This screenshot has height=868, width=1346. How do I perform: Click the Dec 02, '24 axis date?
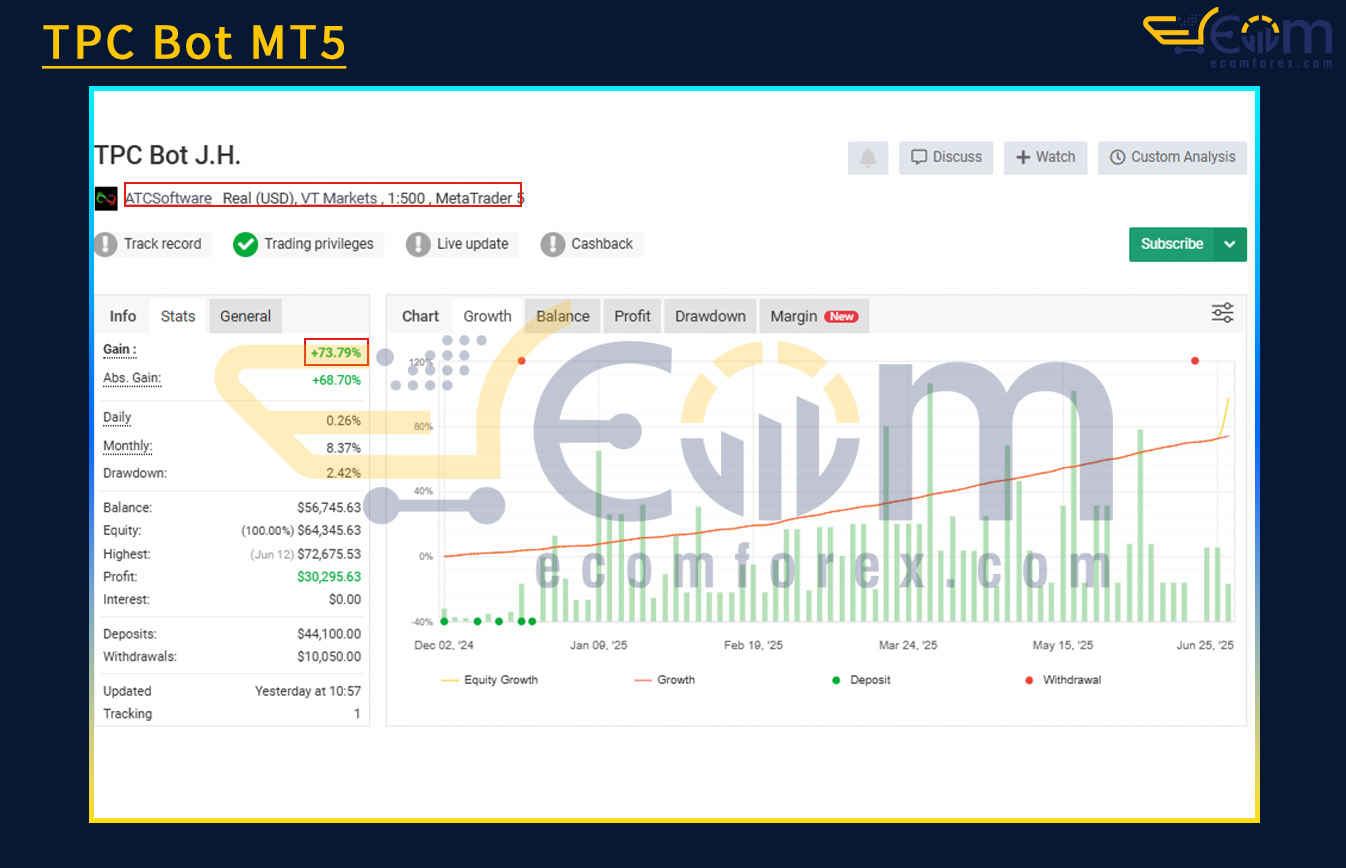point(443,646)
